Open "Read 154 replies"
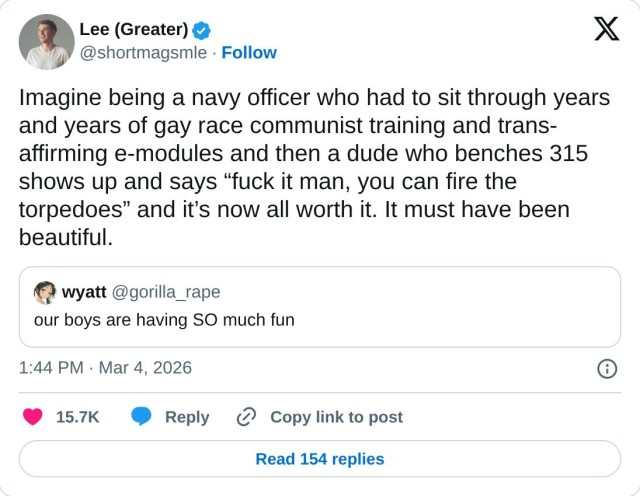Image resolution: width=640 pixels, height=496 pixels. click(320, 459)
